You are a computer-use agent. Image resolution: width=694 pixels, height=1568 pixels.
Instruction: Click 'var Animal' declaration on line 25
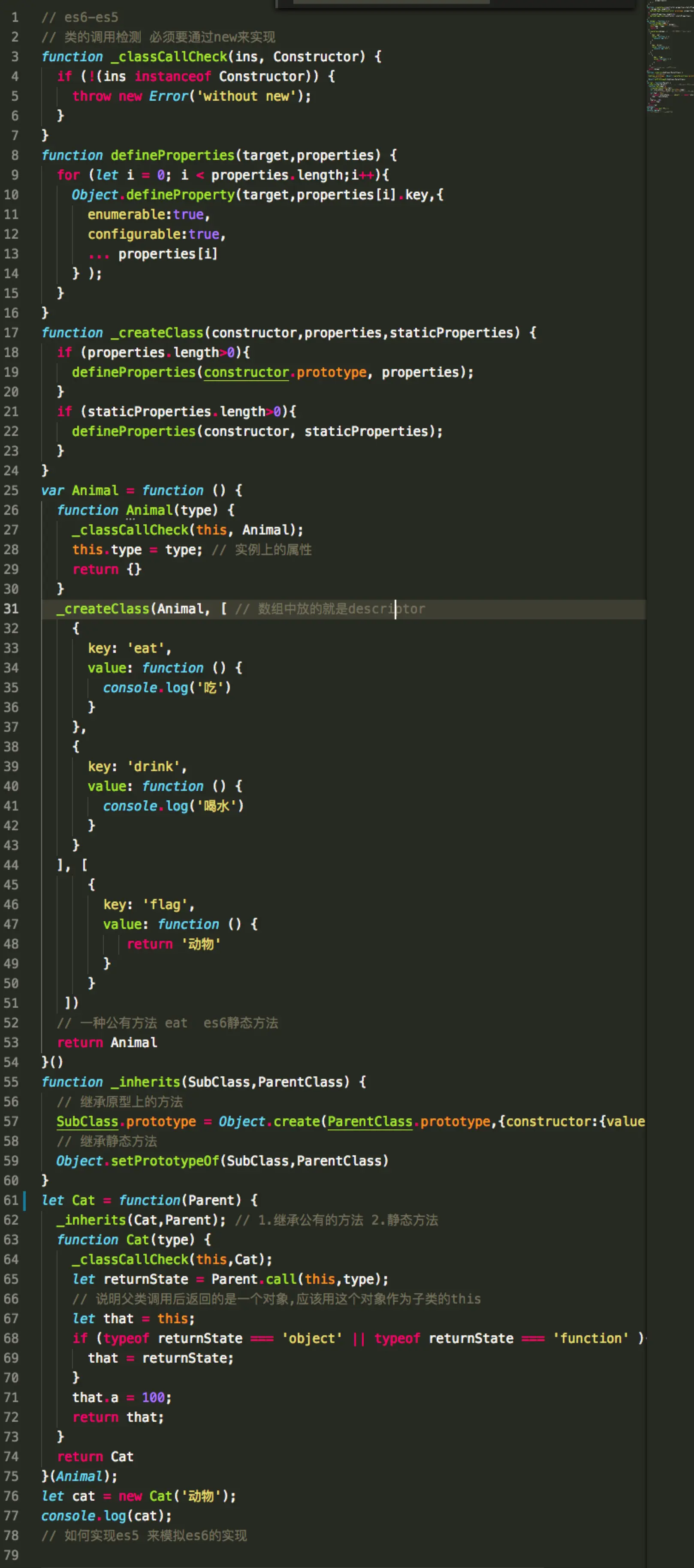[x=80, y=491]
